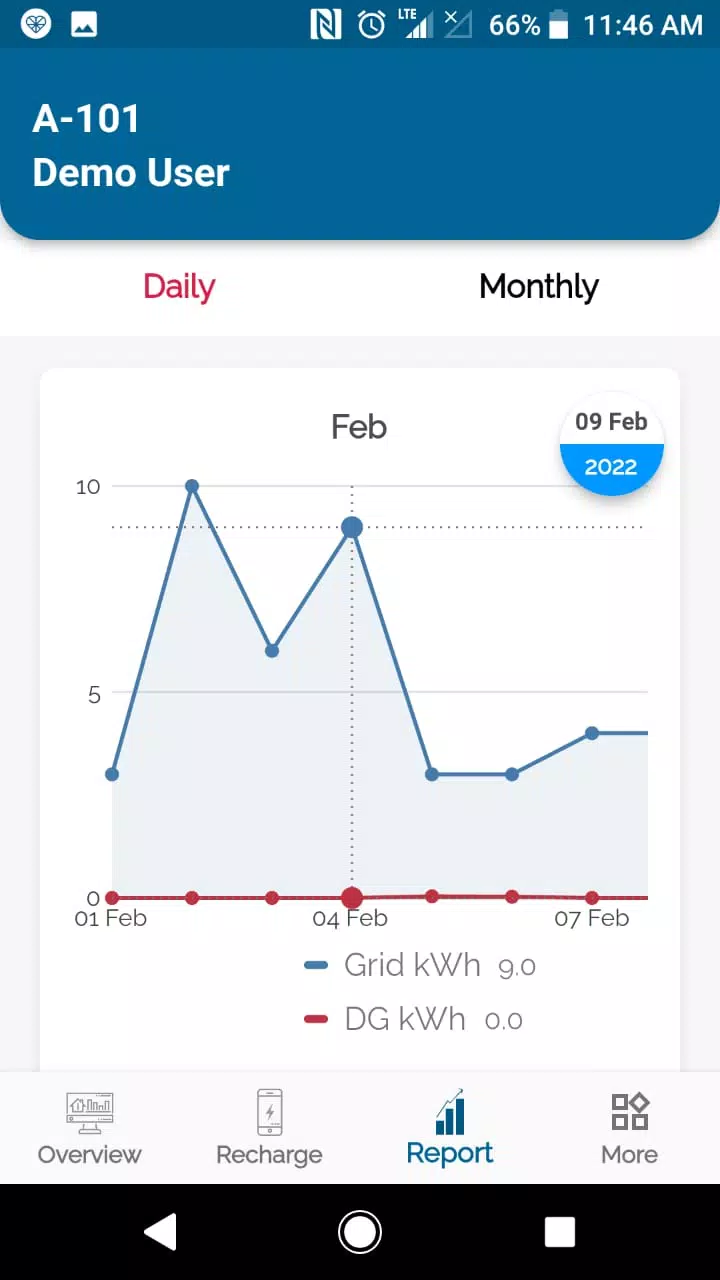720x1280 pixels.
Task: Tap the 01 Feb grid data point
Action: 112,774
